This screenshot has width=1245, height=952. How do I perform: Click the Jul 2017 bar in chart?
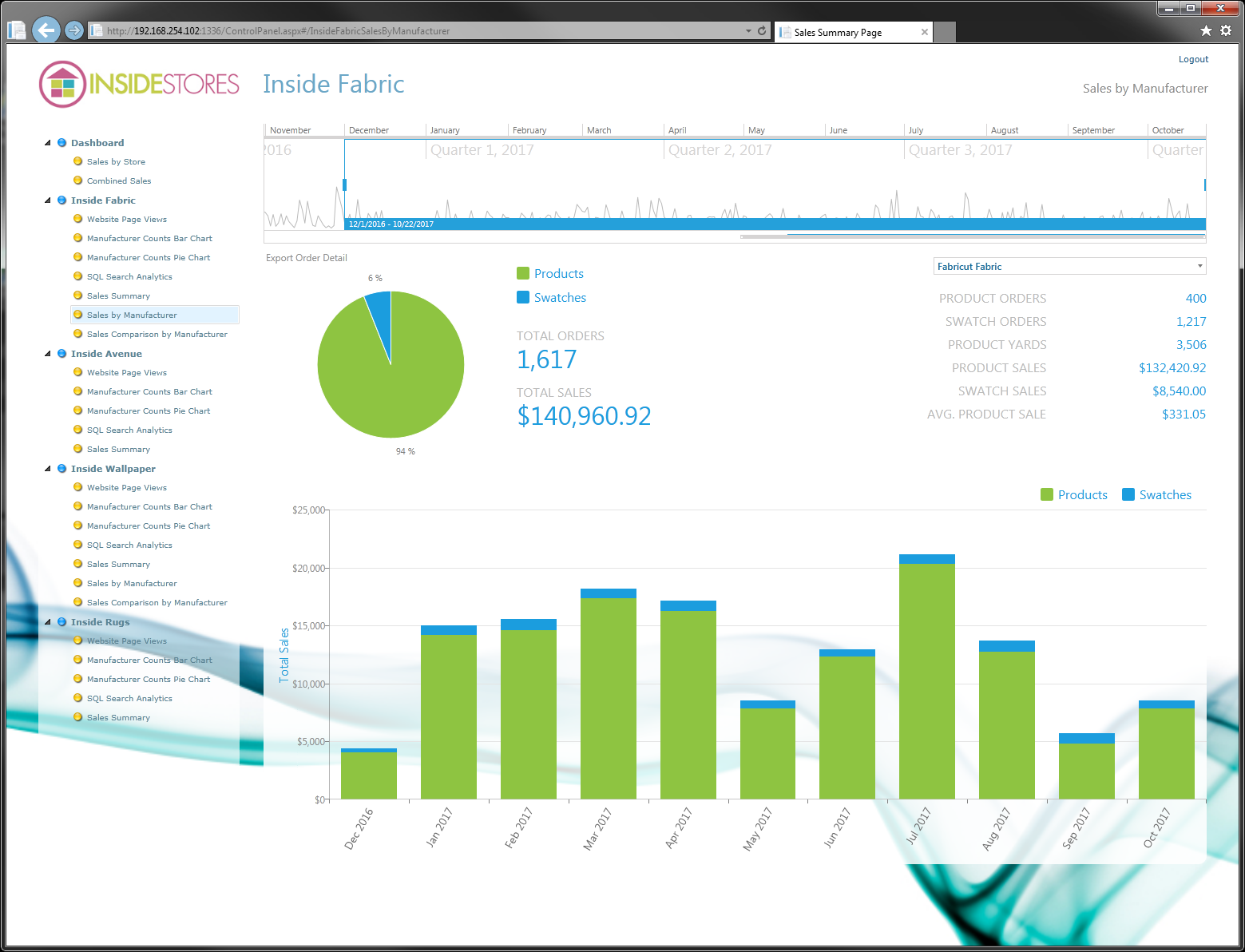tap(927, 676)
